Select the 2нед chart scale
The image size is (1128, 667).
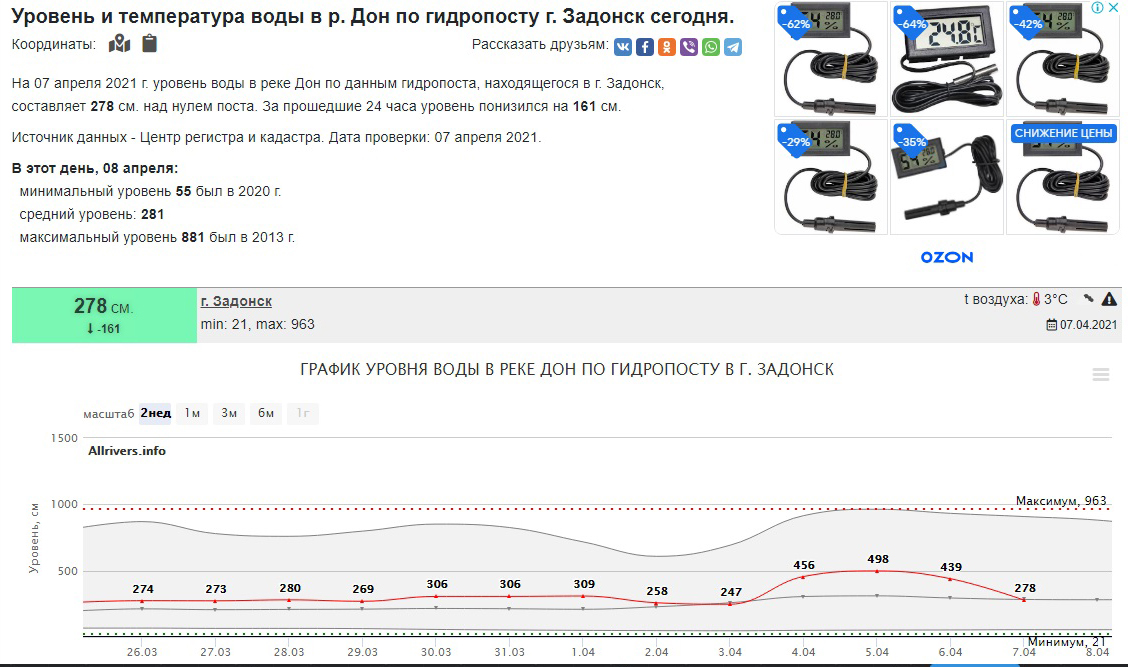click(x=155, y=413)
